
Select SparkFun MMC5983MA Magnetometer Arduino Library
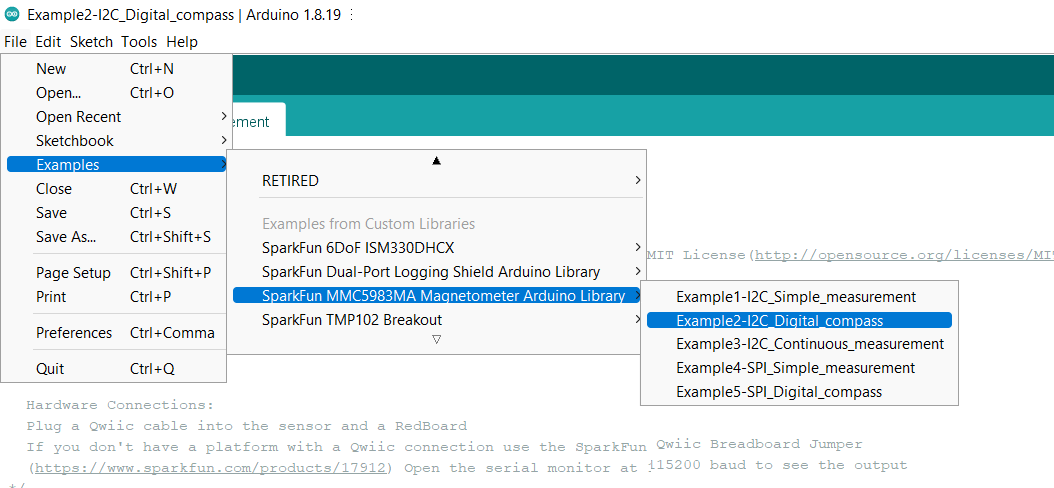coord(438,296)
